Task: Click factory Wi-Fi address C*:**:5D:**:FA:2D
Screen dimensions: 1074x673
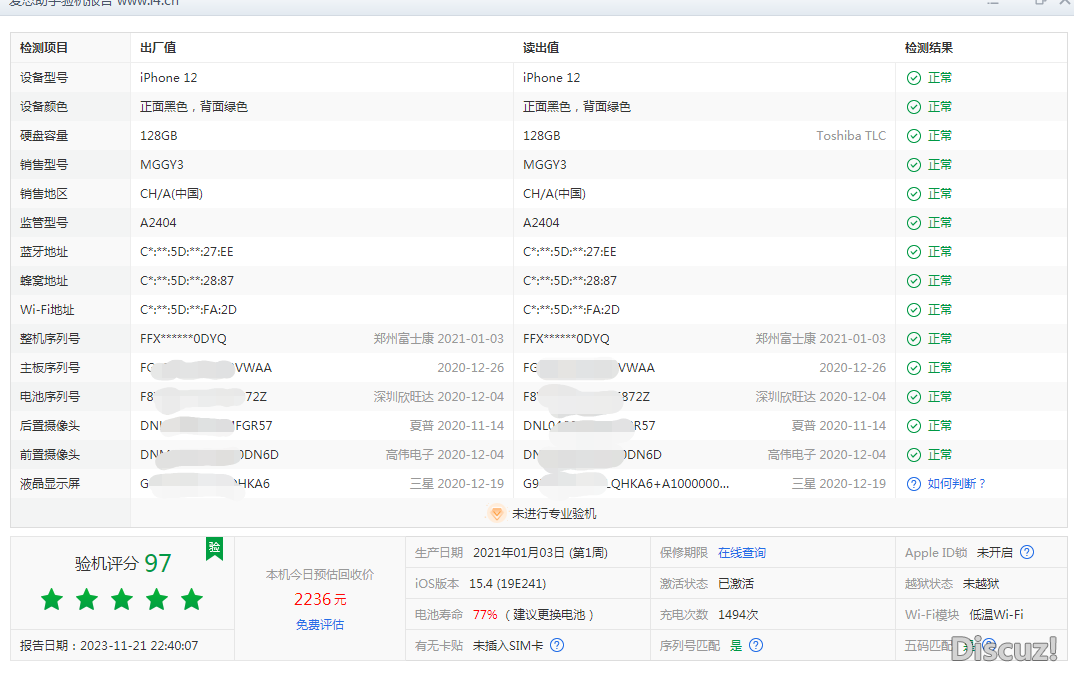Action: [x=188, y=310]
